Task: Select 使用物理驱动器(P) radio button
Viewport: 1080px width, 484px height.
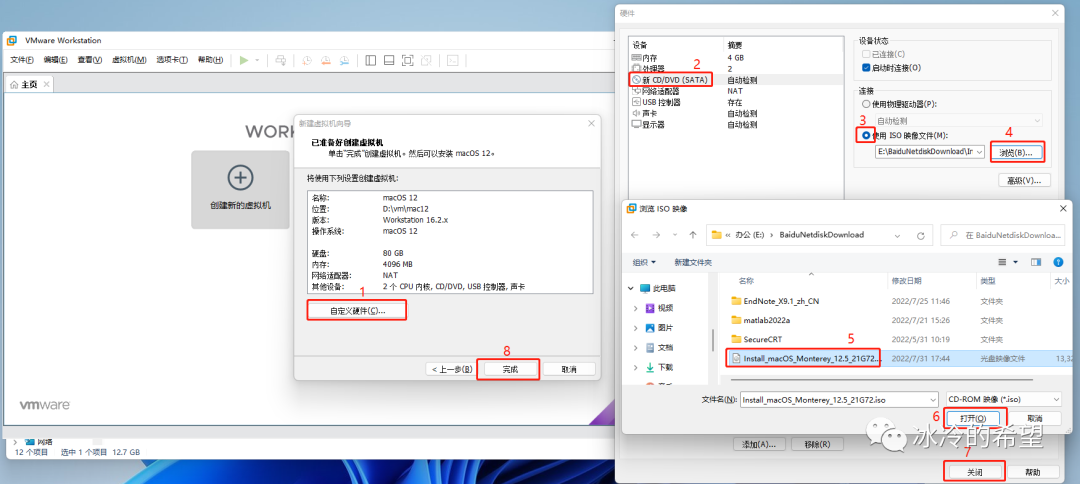Action: 866,104
